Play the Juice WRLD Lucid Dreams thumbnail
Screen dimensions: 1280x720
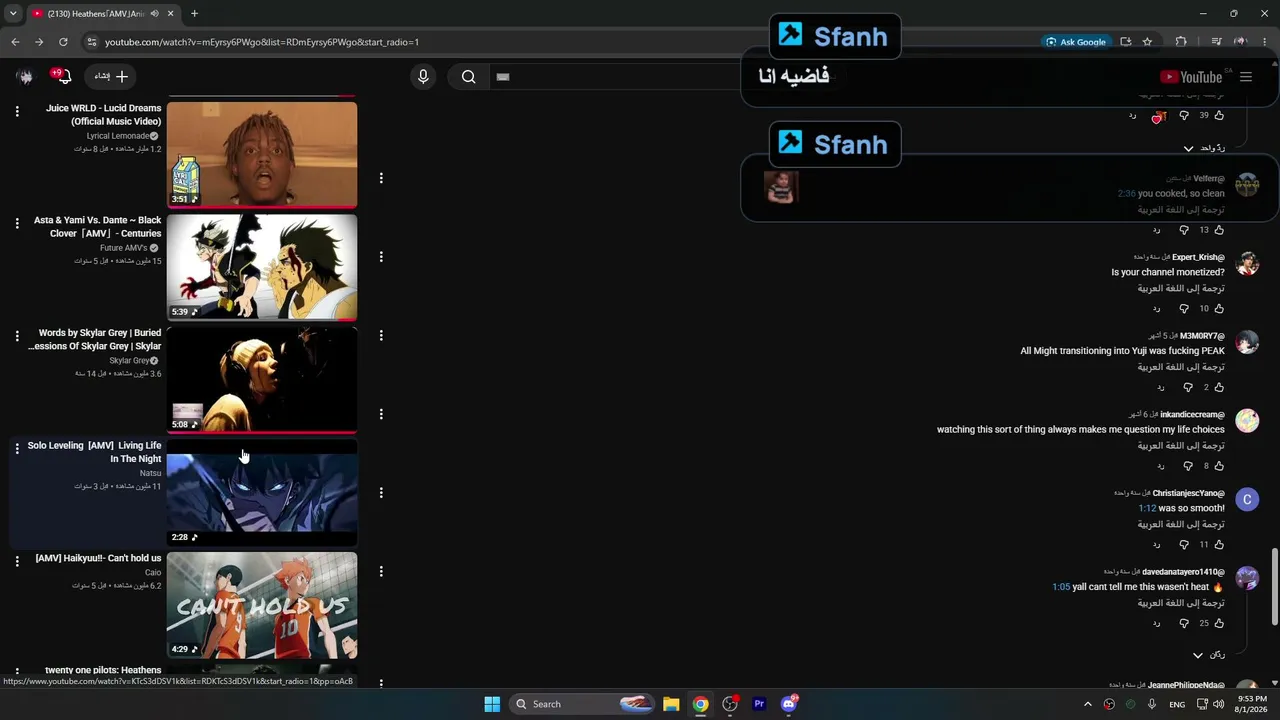pos(262,154)
